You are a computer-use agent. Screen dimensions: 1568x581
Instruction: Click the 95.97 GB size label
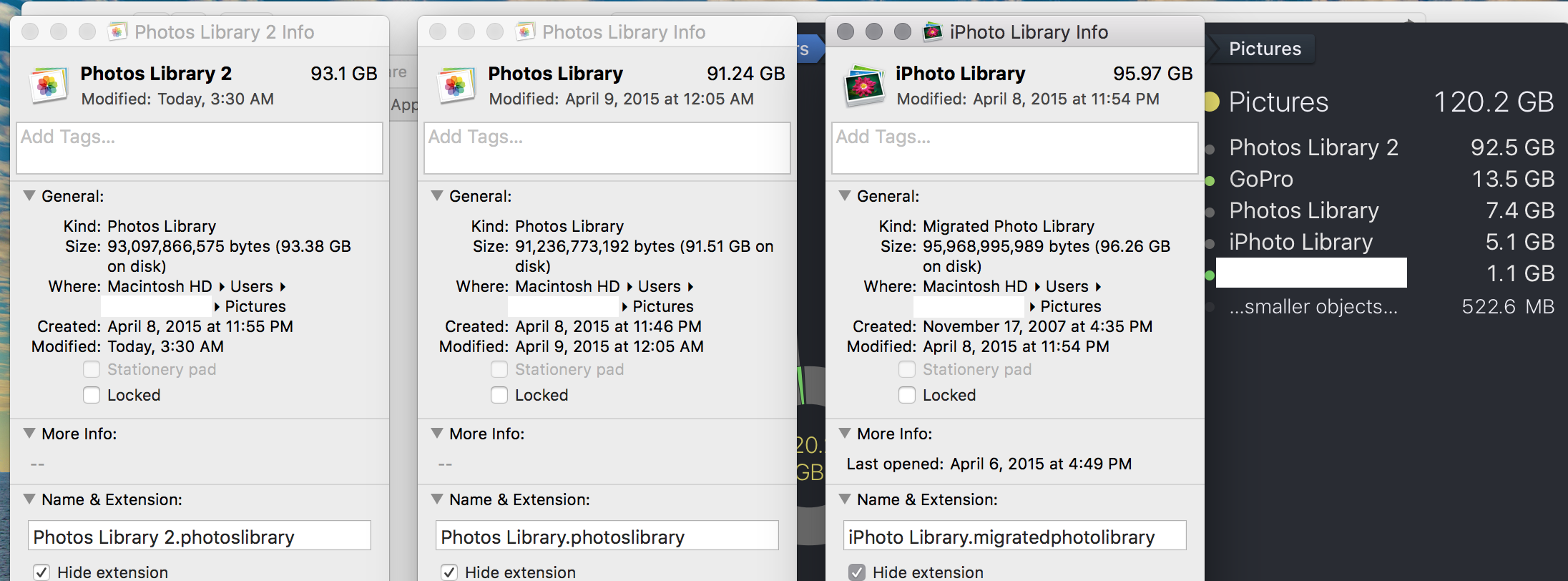click(x=1153, y=74)
